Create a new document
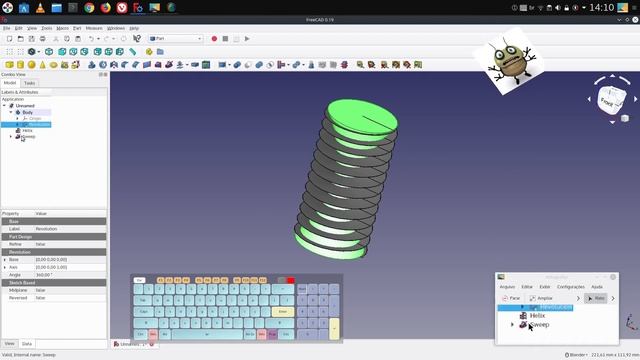Image resolution: width=640 pixels, height=360 pixels. [9, 38]
